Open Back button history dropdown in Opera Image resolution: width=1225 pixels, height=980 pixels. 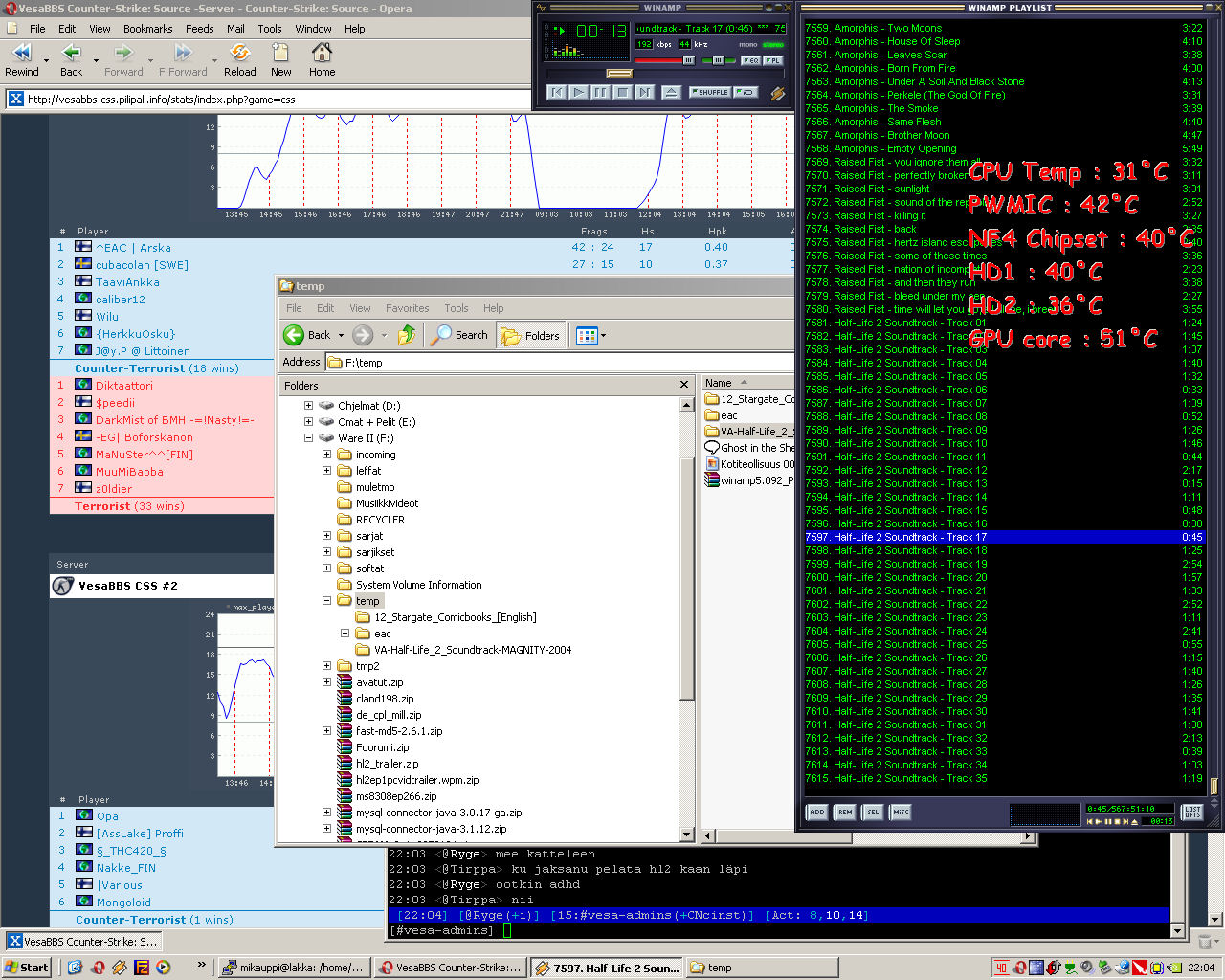click(96, 61)
